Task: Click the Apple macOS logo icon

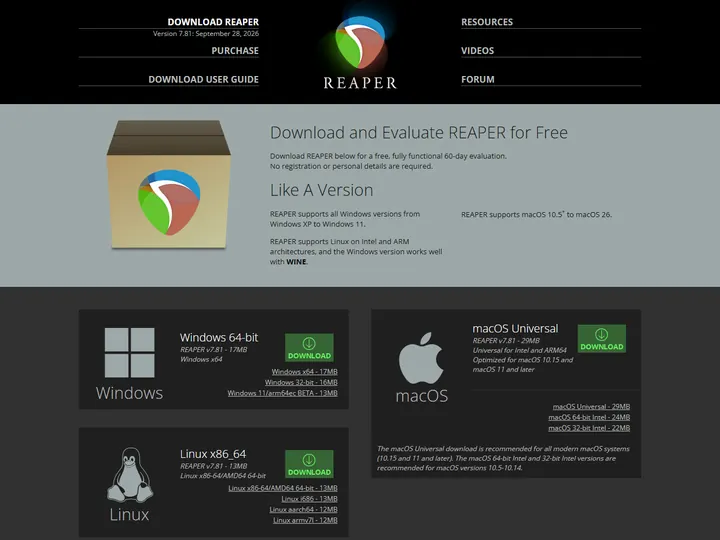Action: (421, 358)
